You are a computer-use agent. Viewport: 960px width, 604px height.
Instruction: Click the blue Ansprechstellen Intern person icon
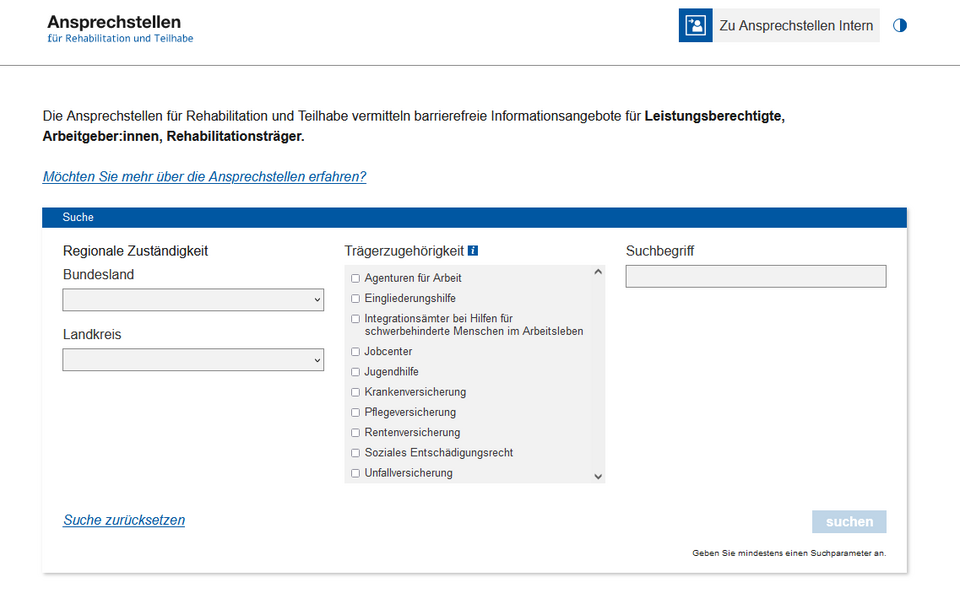pos(695,26)
